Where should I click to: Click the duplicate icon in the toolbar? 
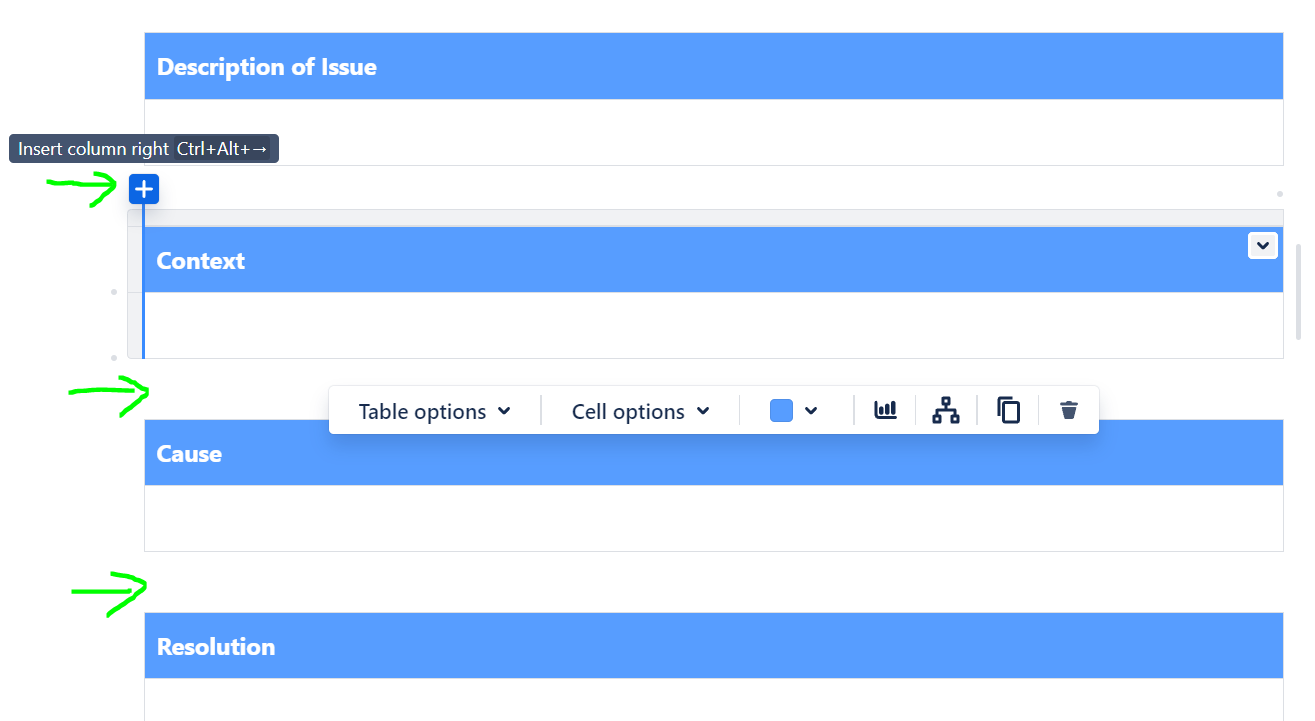pos(1007,409)
